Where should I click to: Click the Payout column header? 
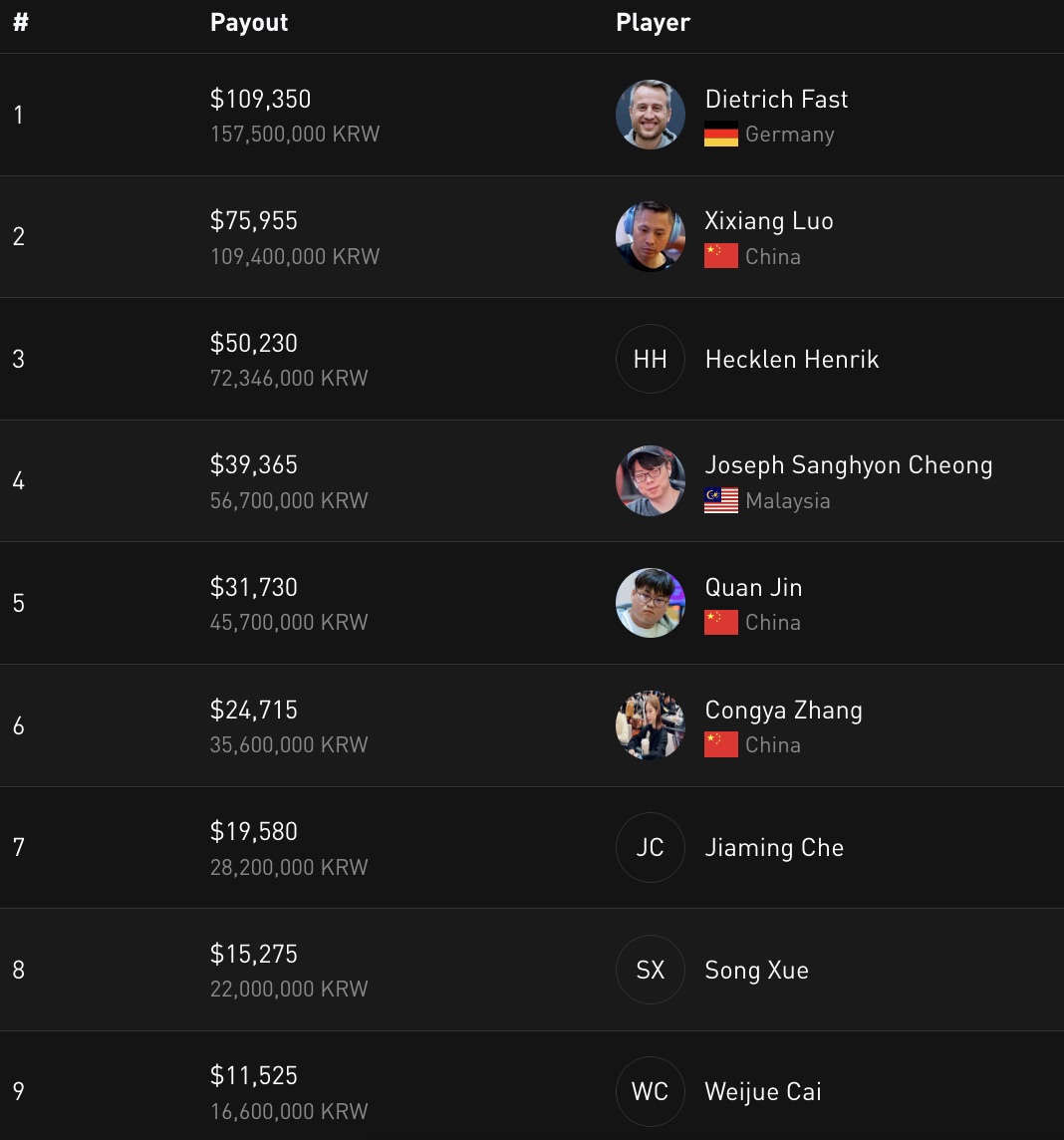pyautogui.click(x=249, y=23)
